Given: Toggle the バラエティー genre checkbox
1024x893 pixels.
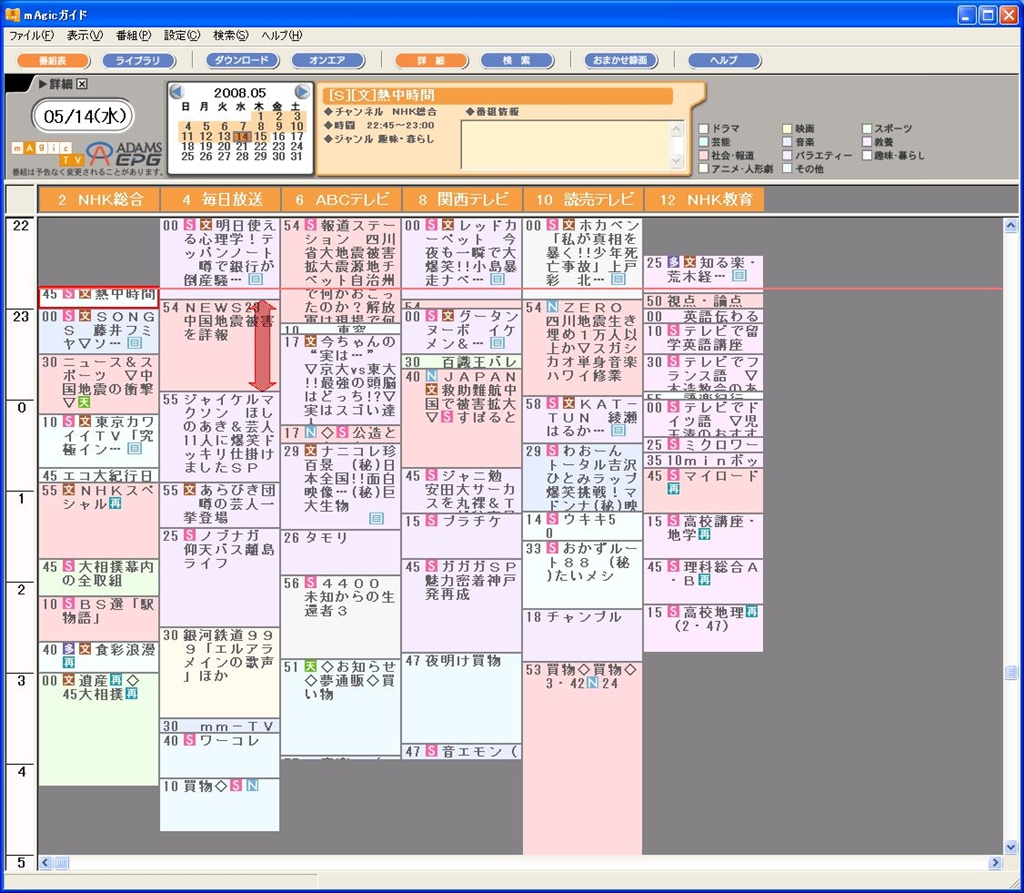Looking at the screenshot, I should tap(787, 155).
